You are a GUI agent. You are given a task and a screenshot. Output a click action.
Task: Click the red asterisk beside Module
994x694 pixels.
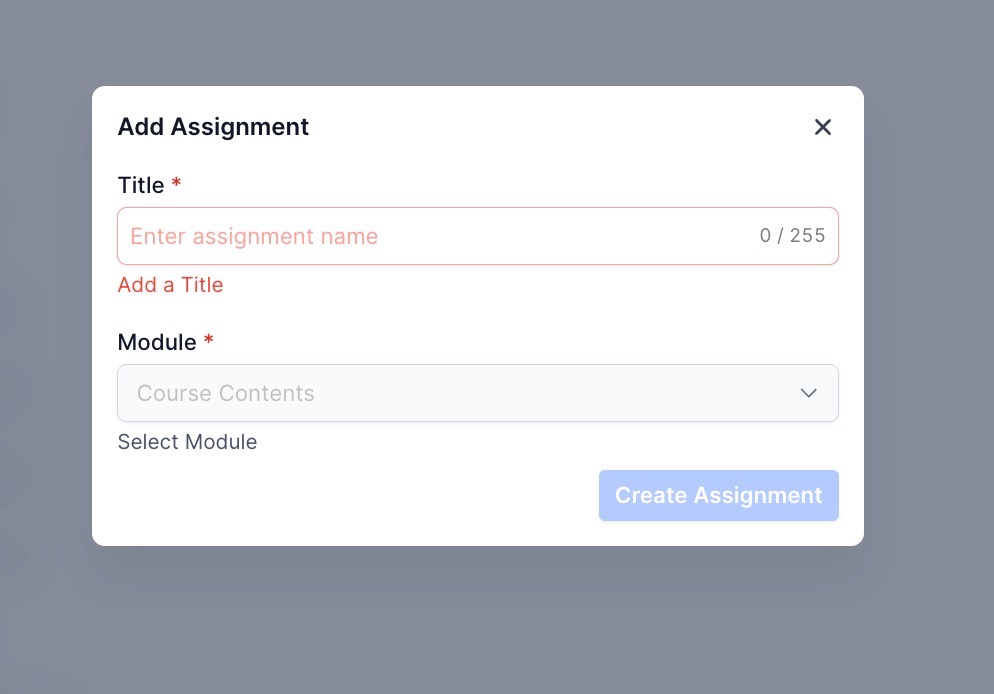coord(209,340)
